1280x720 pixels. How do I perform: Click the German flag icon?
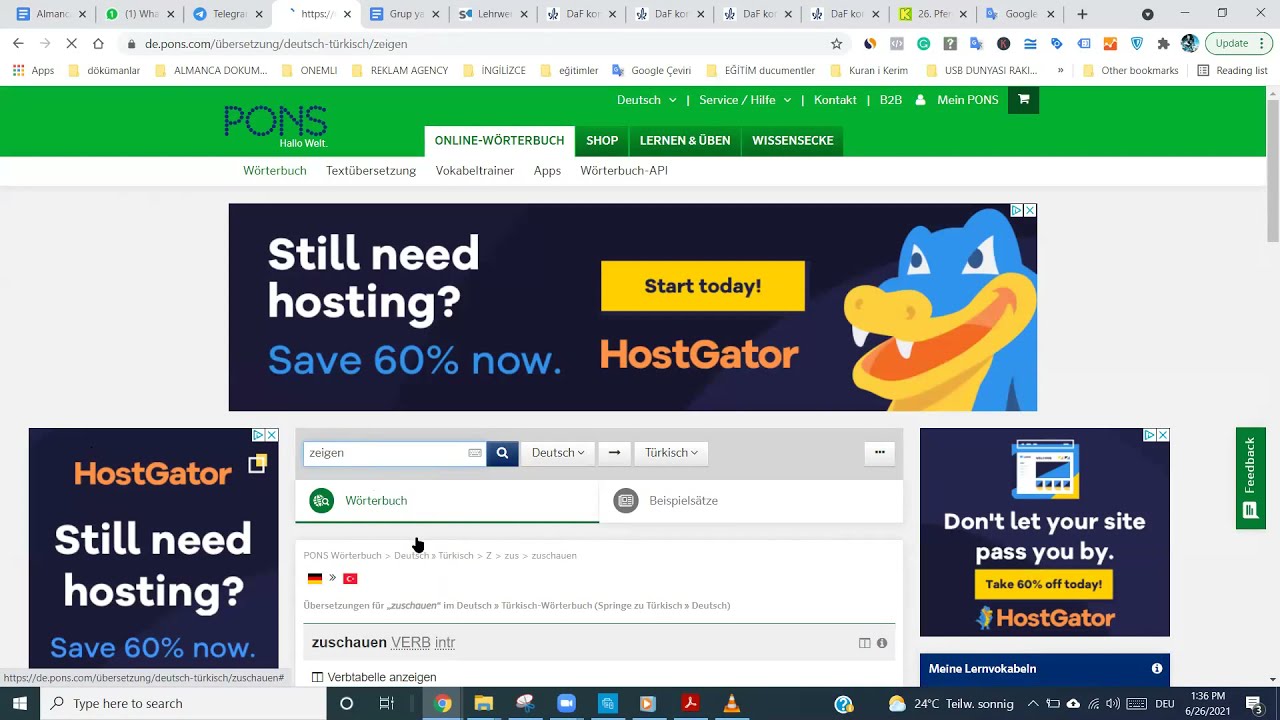coord(315,578)
